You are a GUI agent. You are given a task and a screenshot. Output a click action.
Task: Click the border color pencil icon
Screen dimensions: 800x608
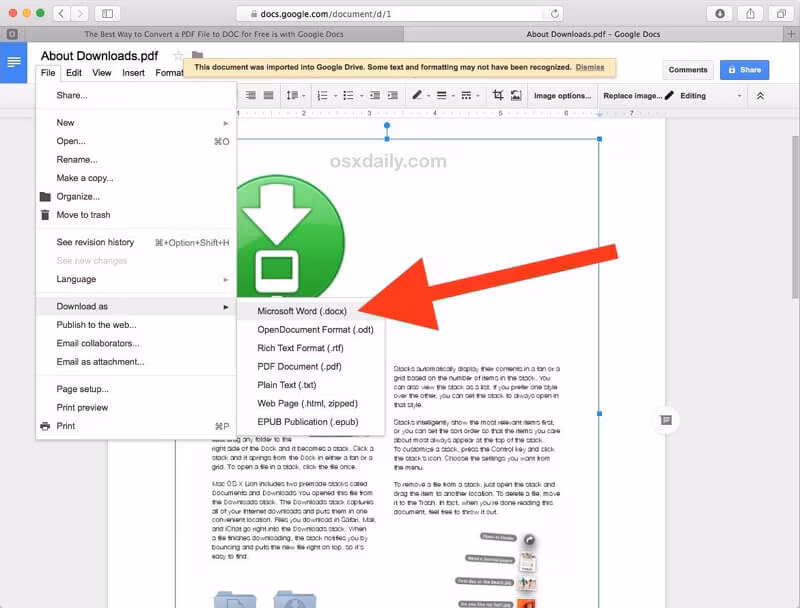pos(417,95)
